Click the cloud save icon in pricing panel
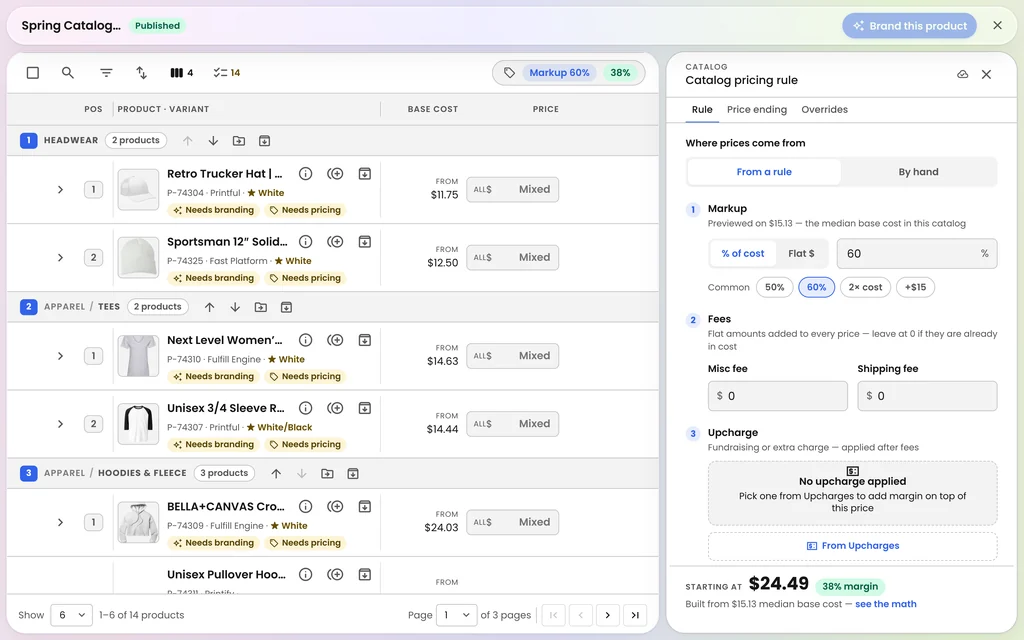This screenshot has width=1024, height=640. click(963, 74)
